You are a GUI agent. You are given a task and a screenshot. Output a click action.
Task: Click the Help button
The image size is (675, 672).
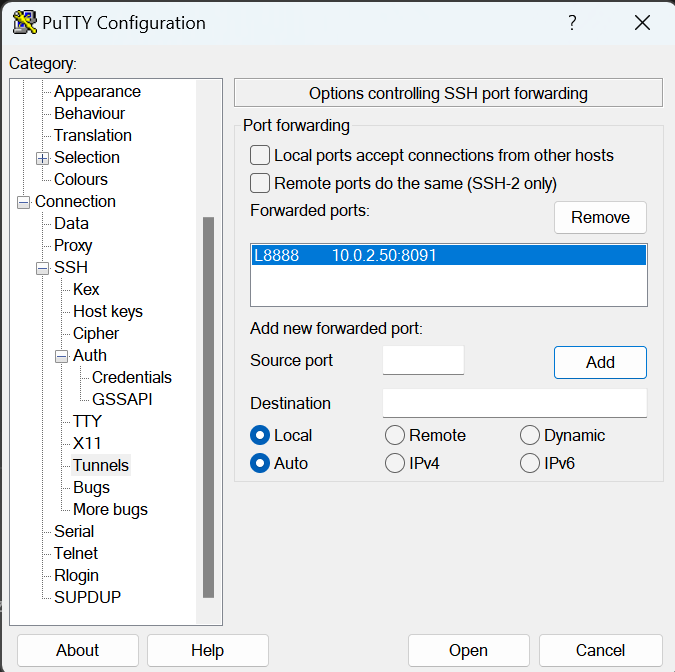(x=207, y=650)
